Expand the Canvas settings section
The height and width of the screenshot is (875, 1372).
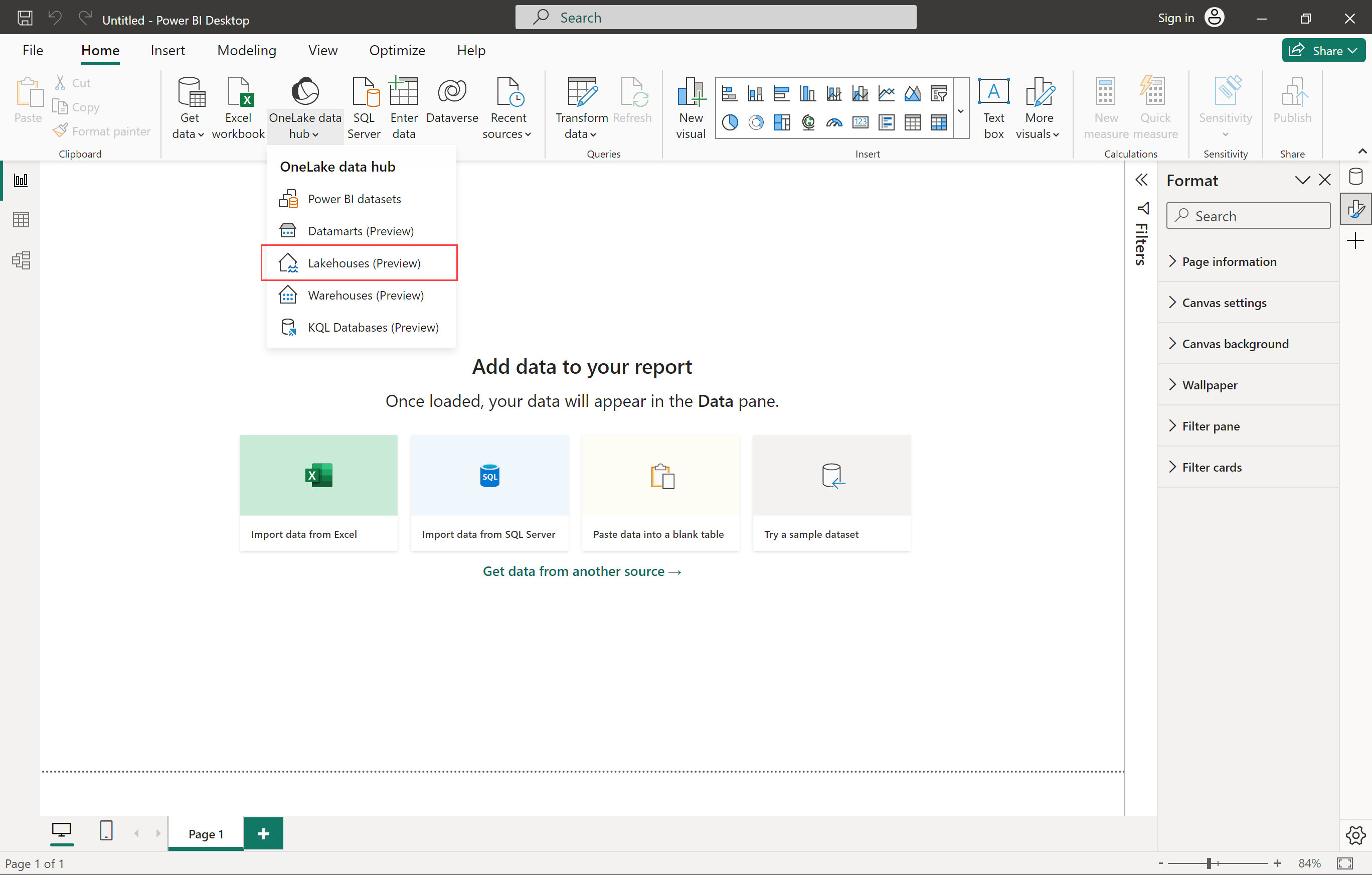[1248, 303]
